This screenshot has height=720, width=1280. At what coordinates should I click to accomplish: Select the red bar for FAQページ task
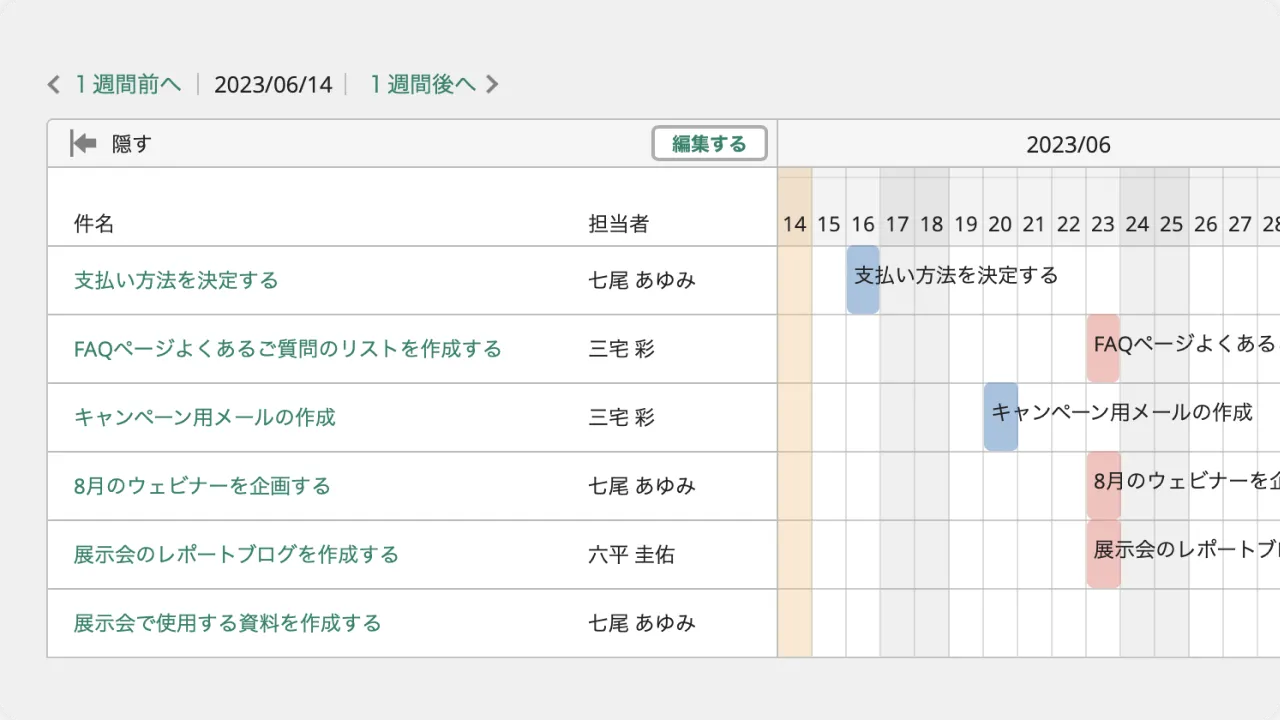coord(1103,349)
